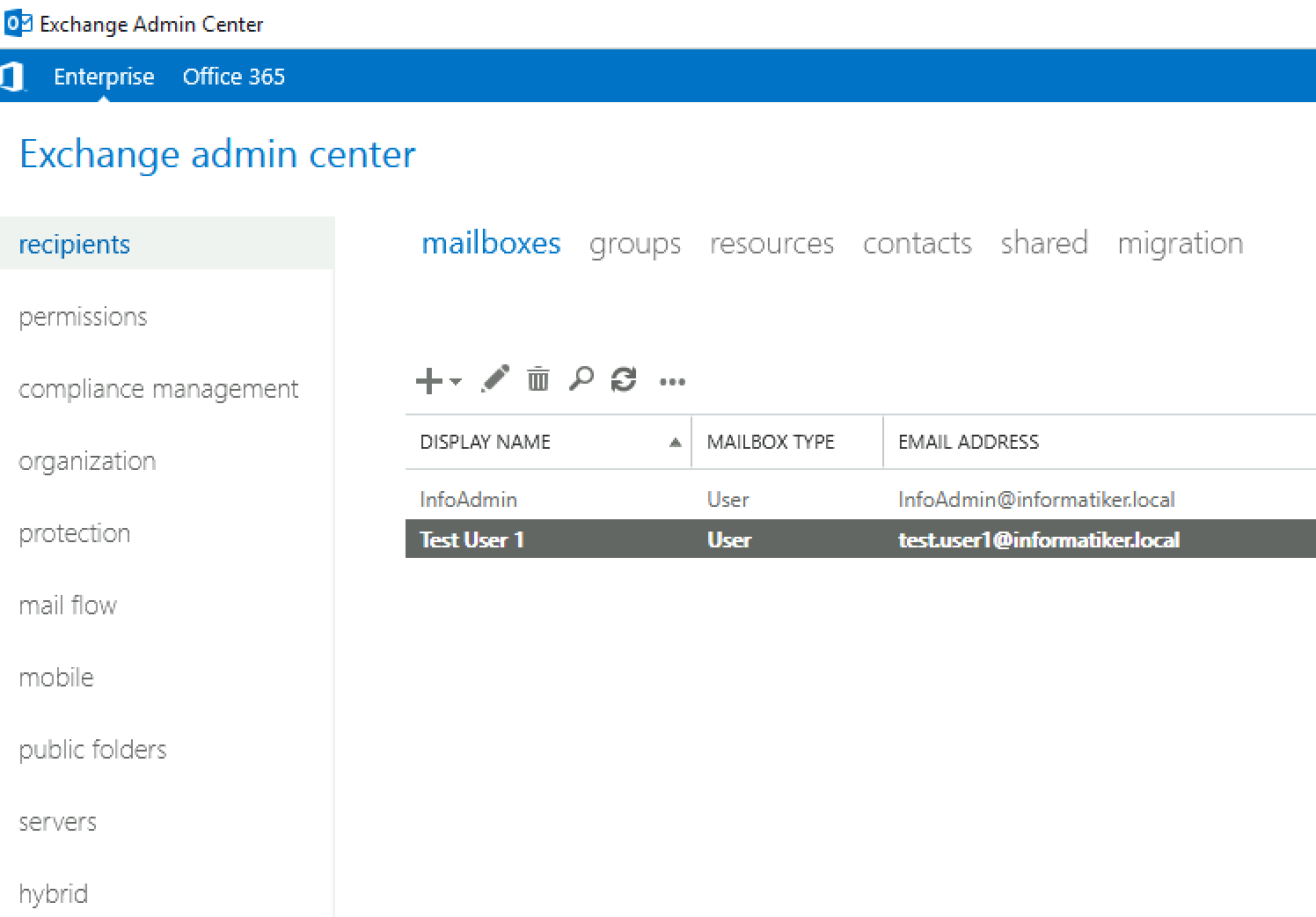Click InfoAdmin@informatiker.local email cell
Image resolution: width=1316 pixels, height=917 pixels.
[1036, 500]
